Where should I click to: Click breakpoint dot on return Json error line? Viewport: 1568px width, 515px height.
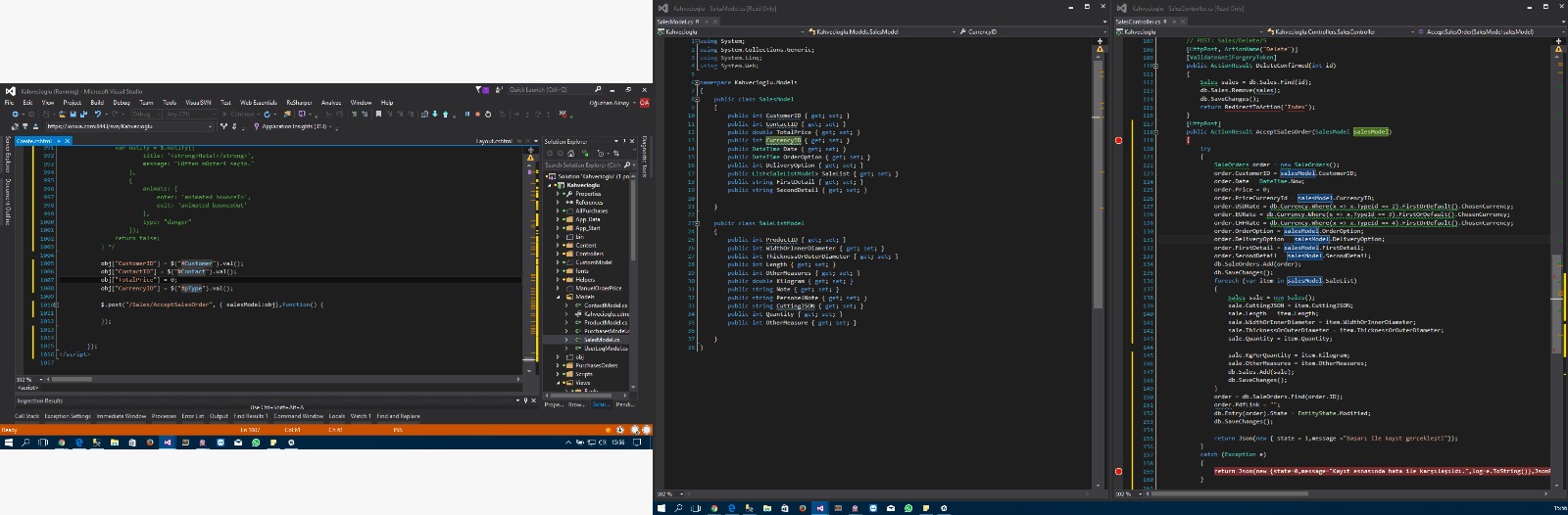(1119, 471)
